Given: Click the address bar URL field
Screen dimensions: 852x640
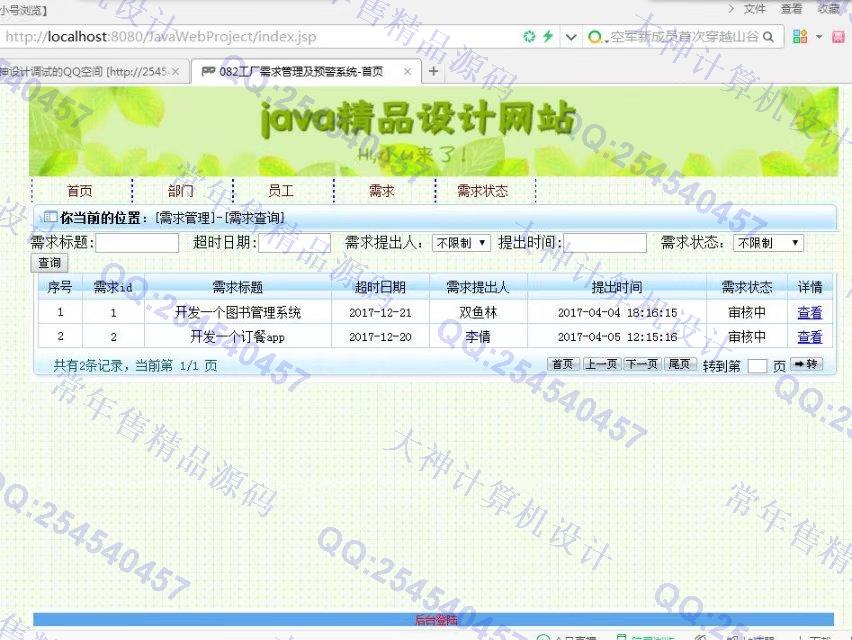Looking at the screenshot, I should tap(261, 36).
